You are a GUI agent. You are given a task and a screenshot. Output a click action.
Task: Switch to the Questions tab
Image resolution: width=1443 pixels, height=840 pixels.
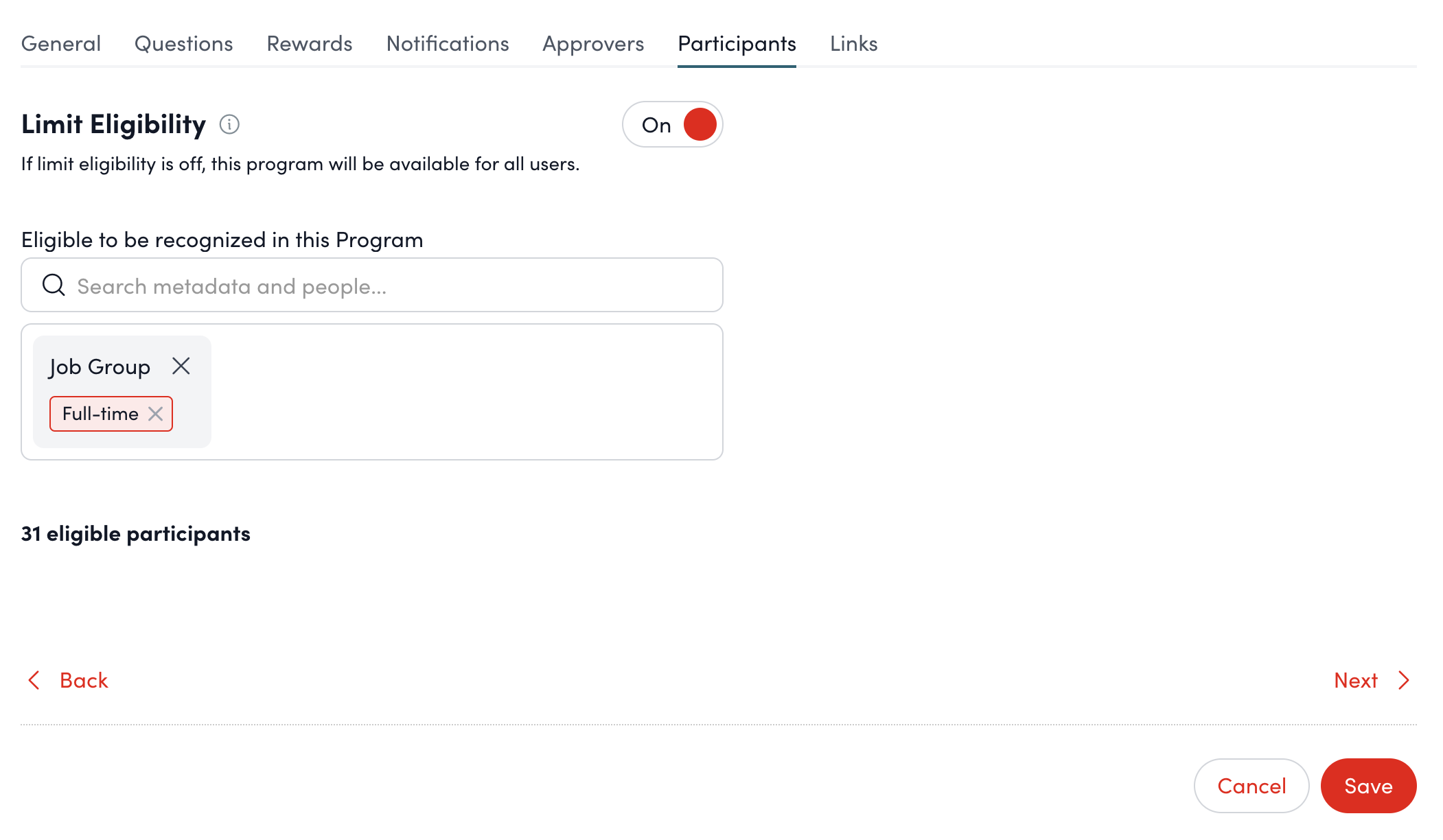(183, 43)
